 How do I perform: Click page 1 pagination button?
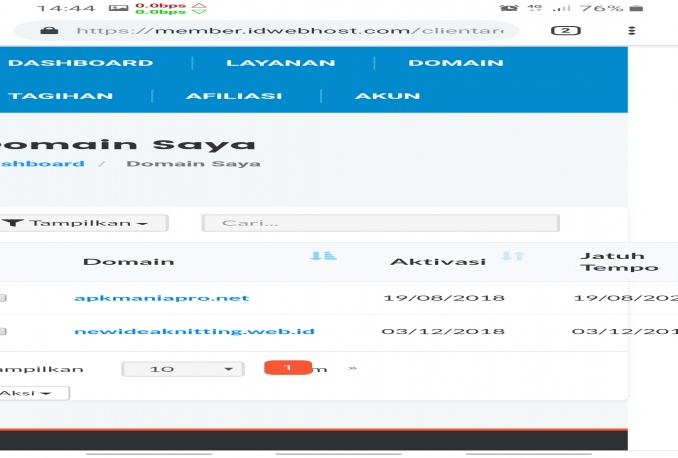[288, 368]
